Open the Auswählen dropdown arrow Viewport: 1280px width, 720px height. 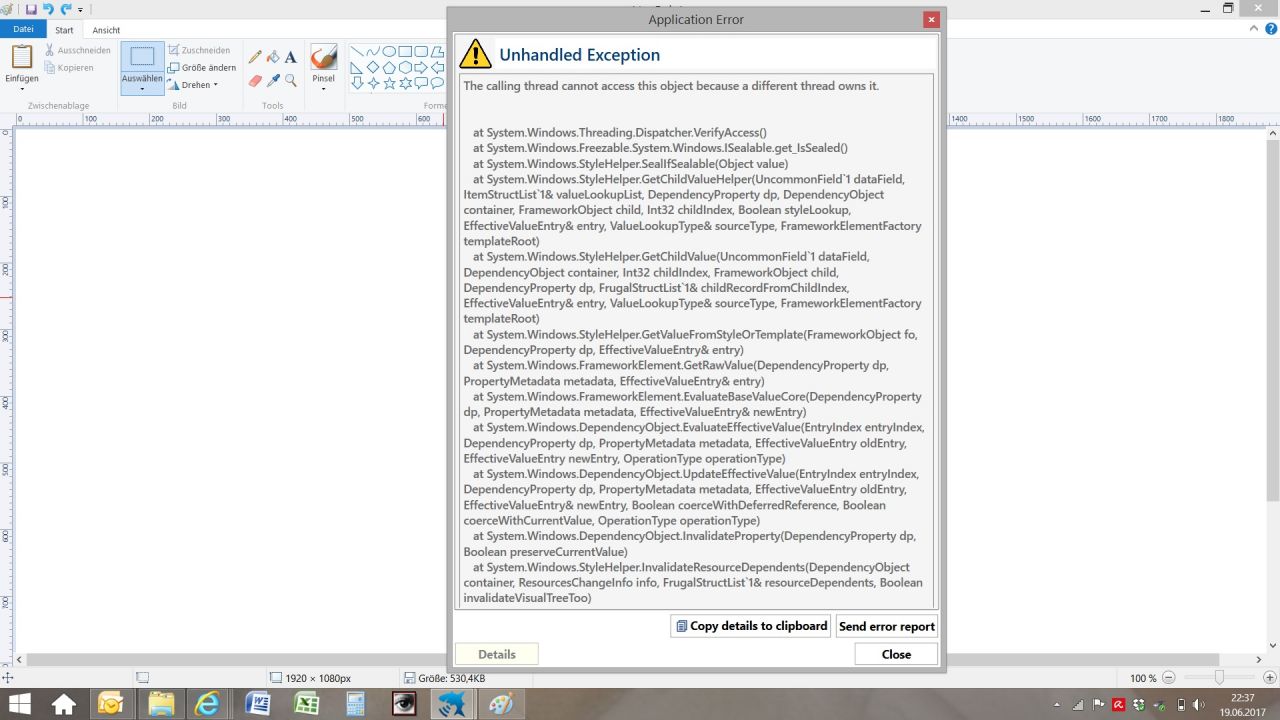point(142,88)
